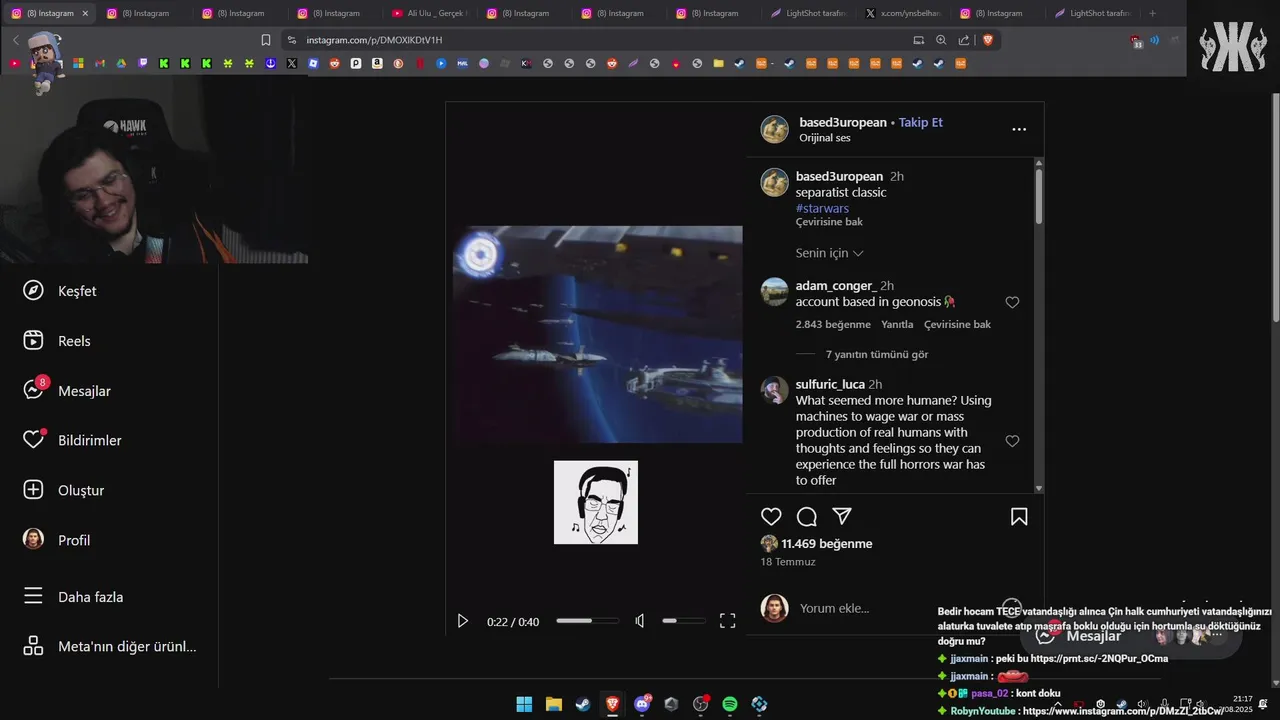Viewport: 1280px width, 720px height.
Task: Open Steam from the taskbar
Action: [x=582, y=704]
